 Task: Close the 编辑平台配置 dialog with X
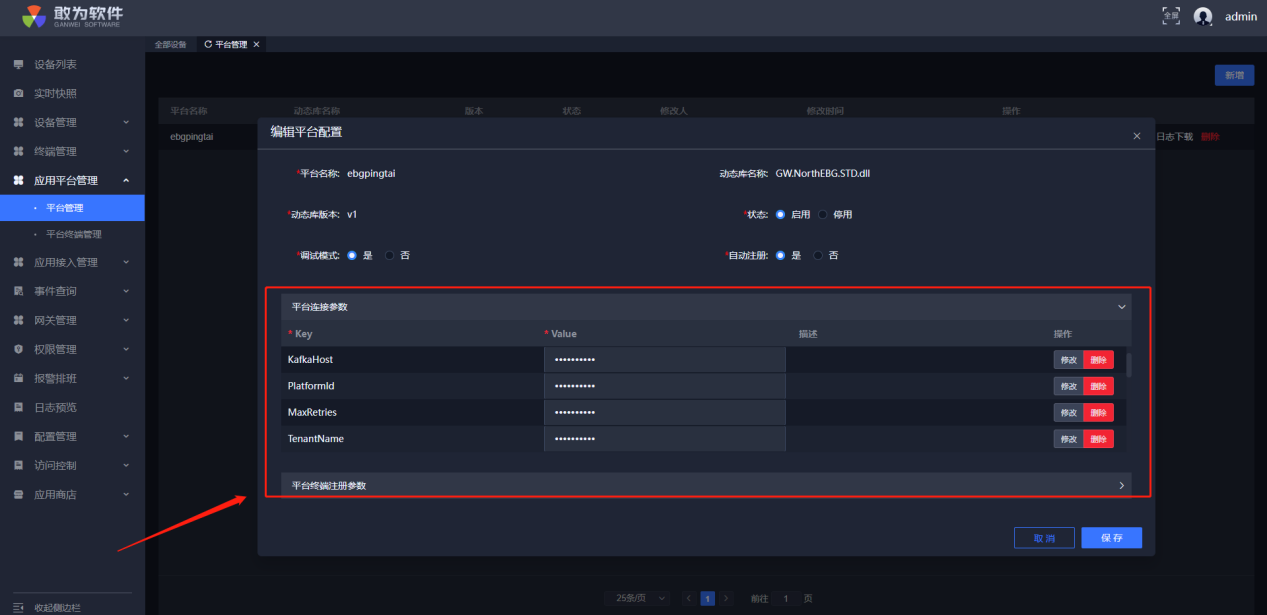pyautogui.click(x=1136, y=136)
